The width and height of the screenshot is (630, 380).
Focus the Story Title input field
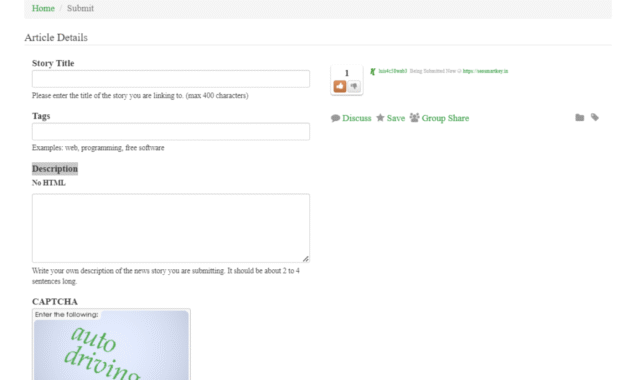pyautogui.click(x=171, y=79)
